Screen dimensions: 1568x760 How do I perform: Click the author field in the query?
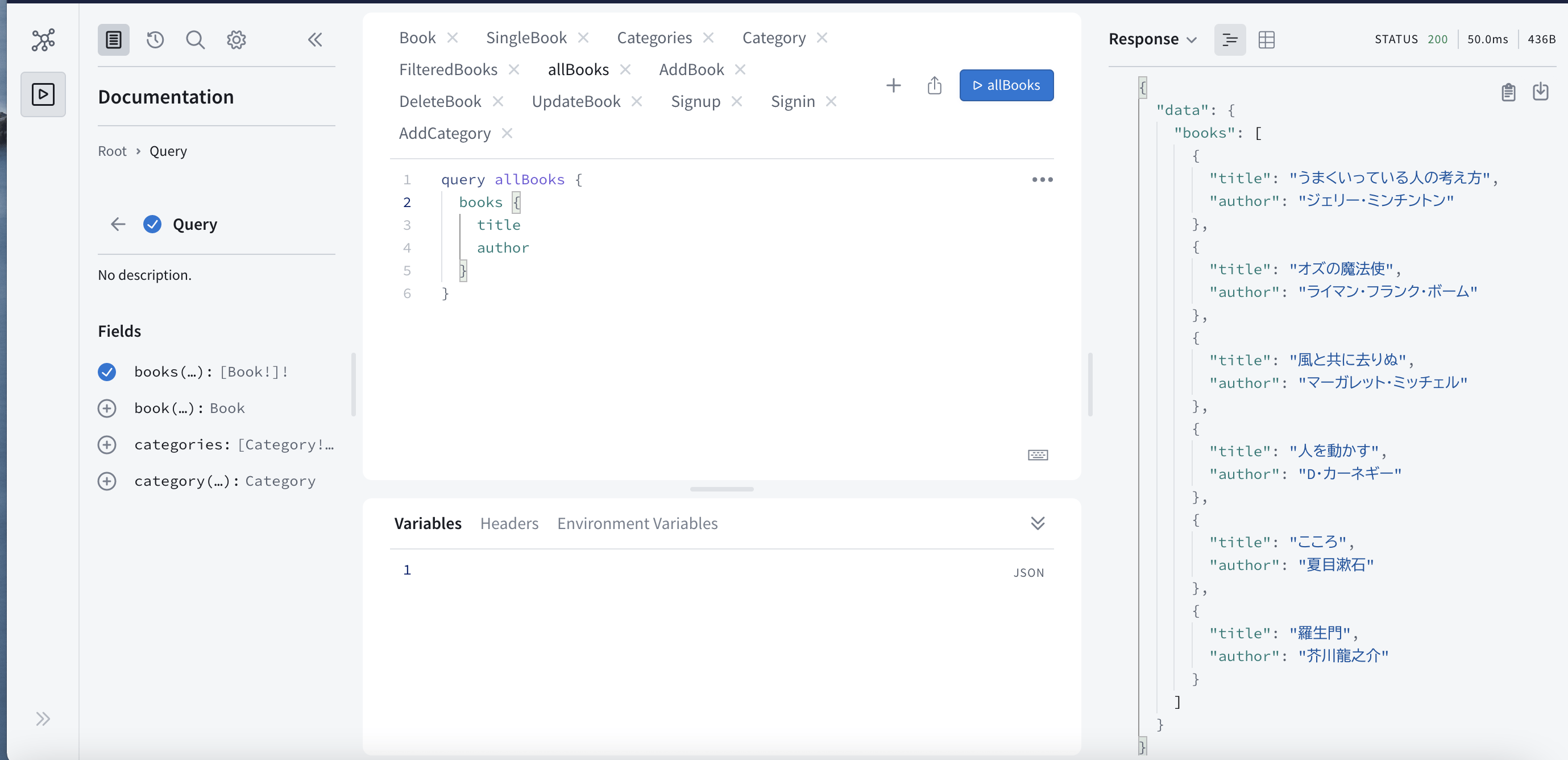coord(503,248)
